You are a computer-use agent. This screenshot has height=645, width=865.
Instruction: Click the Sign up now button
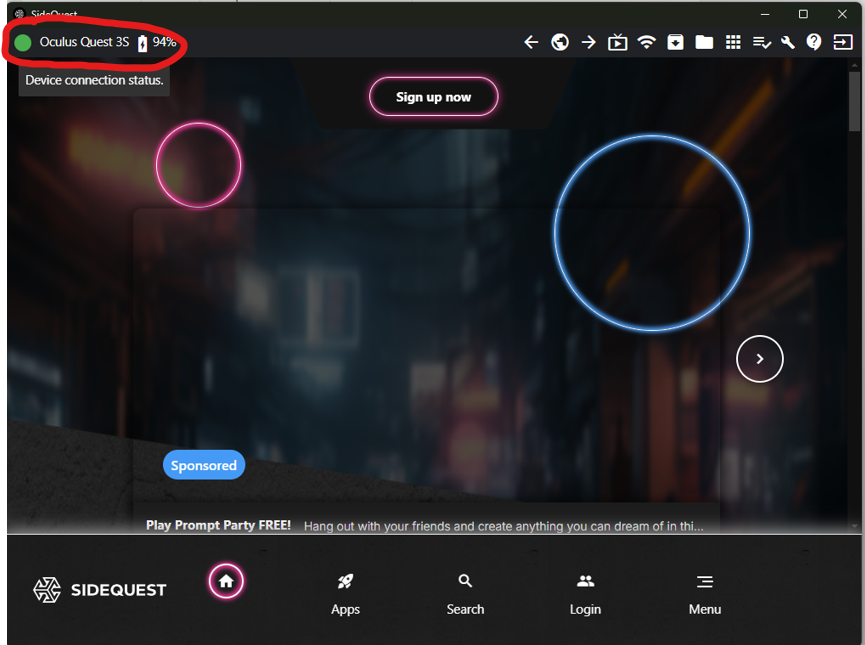click(x=434, y=97)
